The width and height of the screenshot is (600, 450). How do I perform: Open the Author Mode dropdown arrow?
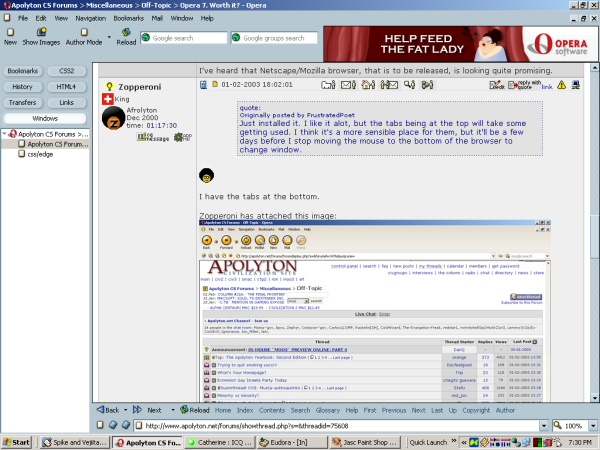[x=109, y=36]
